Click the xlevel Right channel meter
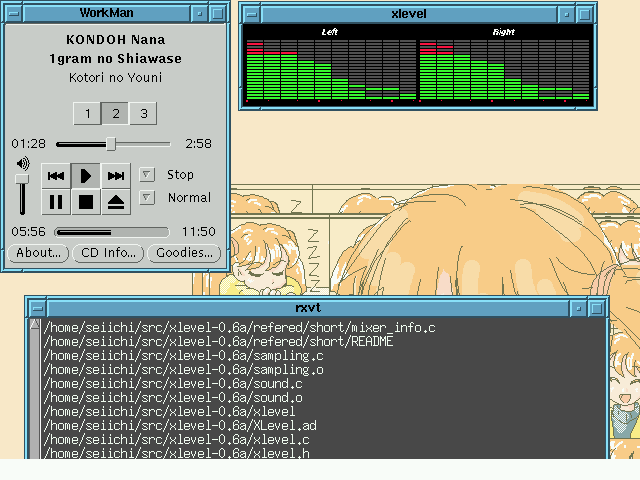Viewport: 640px width, 480px height. coord(504,69)
